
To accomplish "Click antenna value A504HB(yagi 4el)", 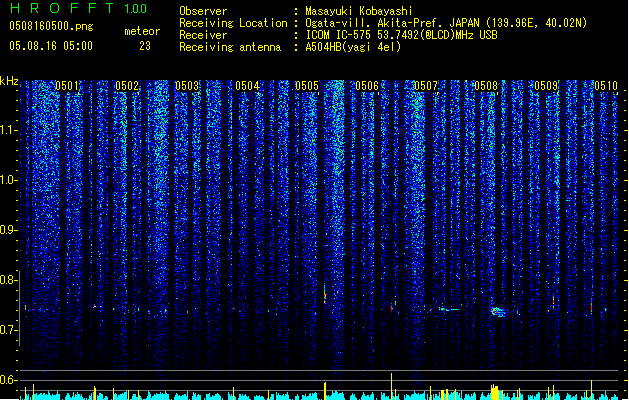I will [353, 47].
